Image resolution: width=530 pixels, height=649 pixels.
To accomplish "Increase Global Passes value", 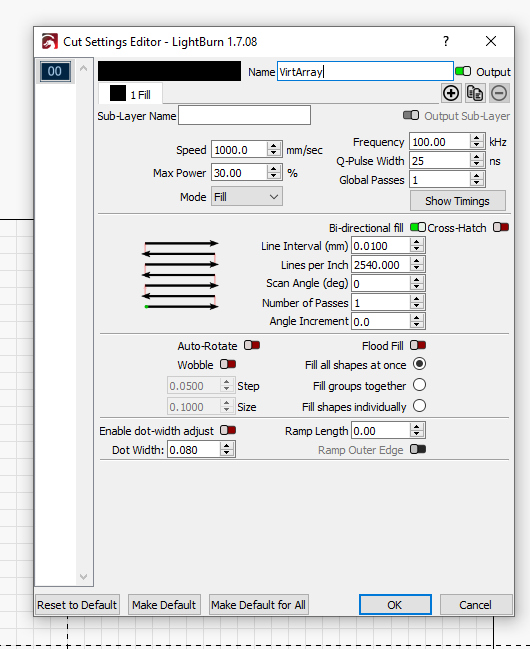I will pyautogui.click(x=477, y=176).
